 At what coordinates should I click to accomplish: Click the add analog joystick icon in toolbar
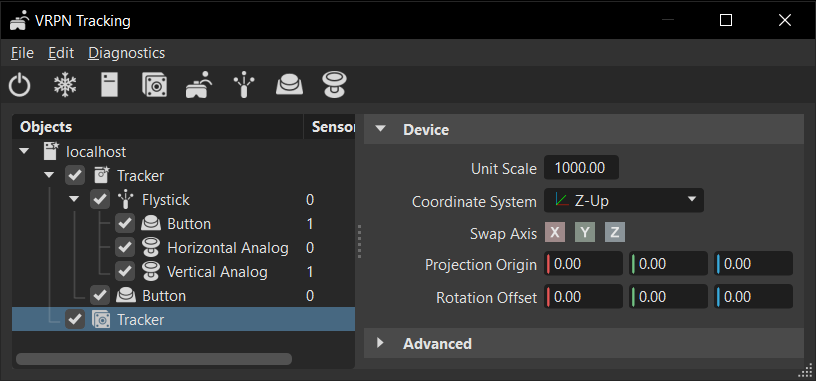pyautogui.click(x=335, y=85)
